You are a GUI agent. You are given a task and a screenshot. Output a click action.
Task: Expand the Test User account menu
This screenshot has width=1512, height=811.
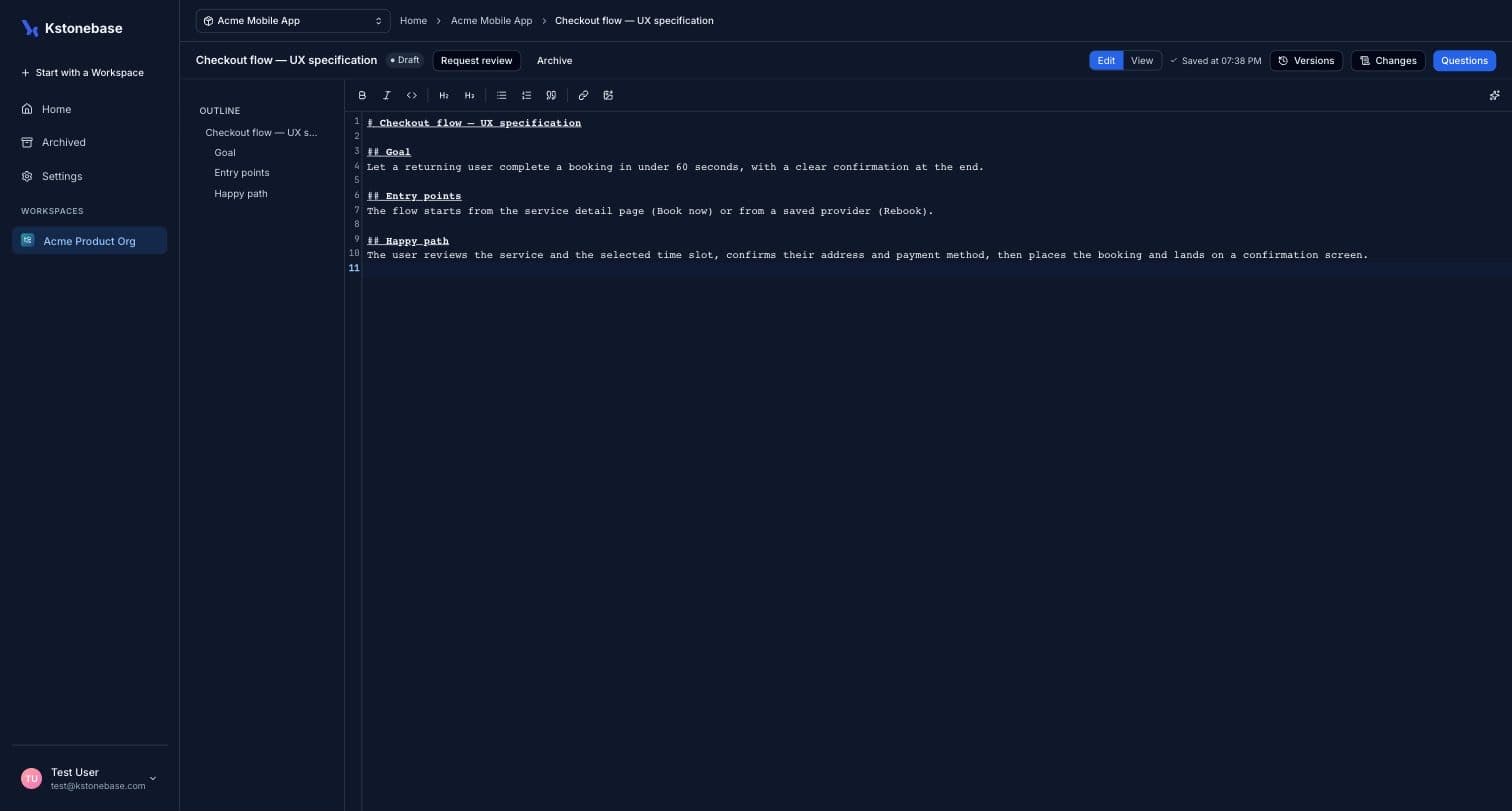coord(153,778)
